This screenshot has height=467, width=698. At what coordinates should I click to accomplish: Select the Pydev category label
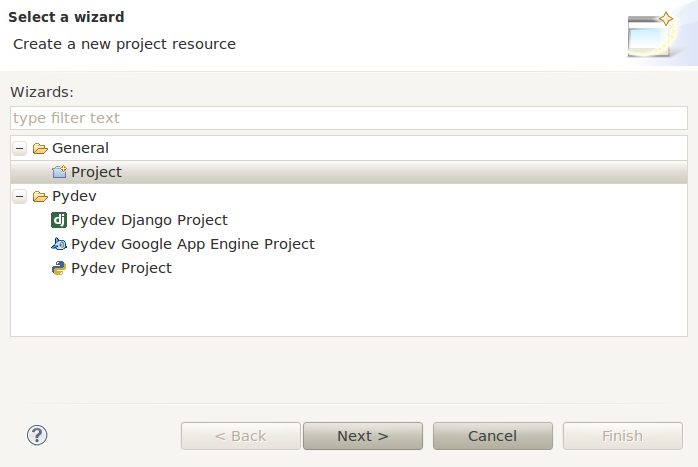point(74,196)
